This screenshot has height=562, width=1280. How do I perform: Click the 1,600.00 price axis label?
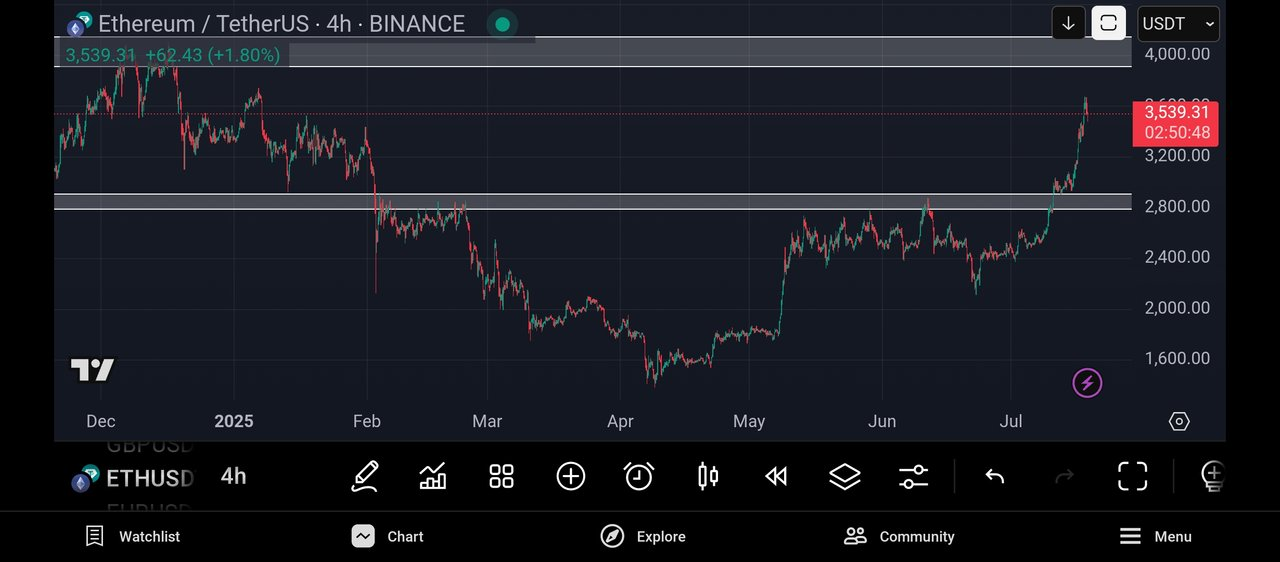click(1177, 358)
